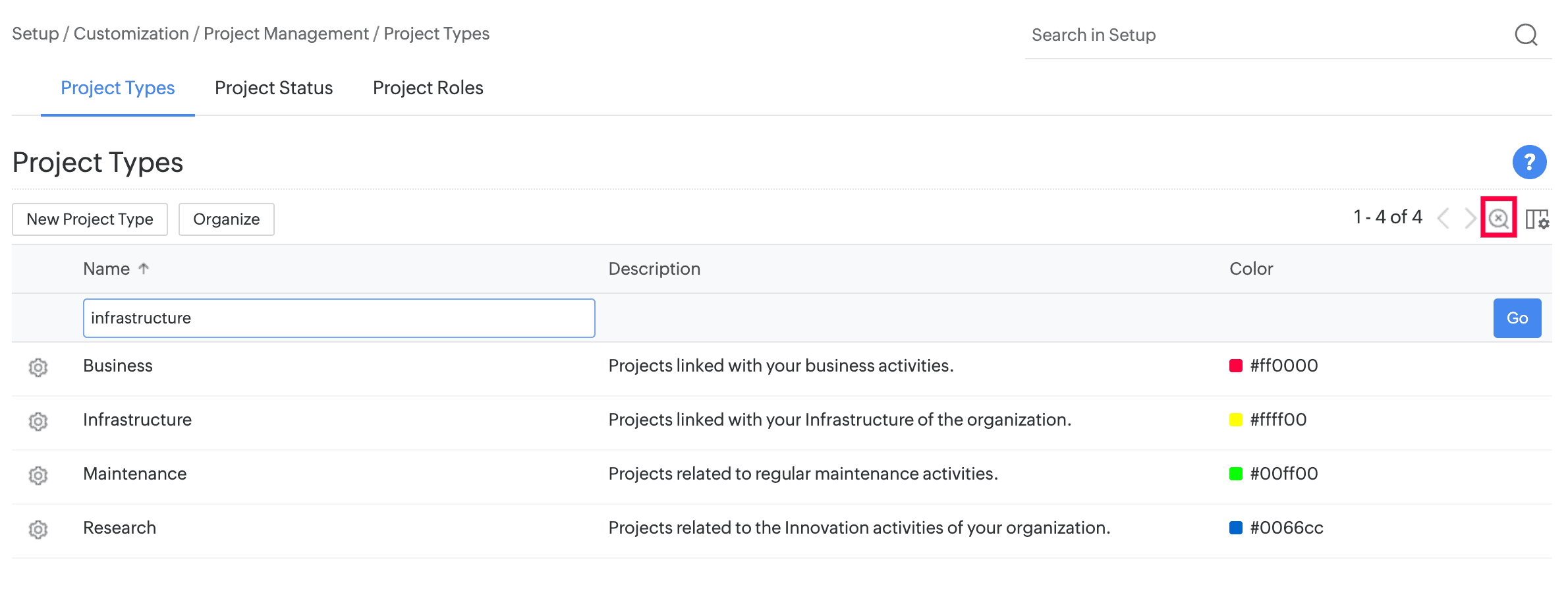1568x589 pixels.
Task: Sort by the Name column arrow
Action: coord(144,268)
